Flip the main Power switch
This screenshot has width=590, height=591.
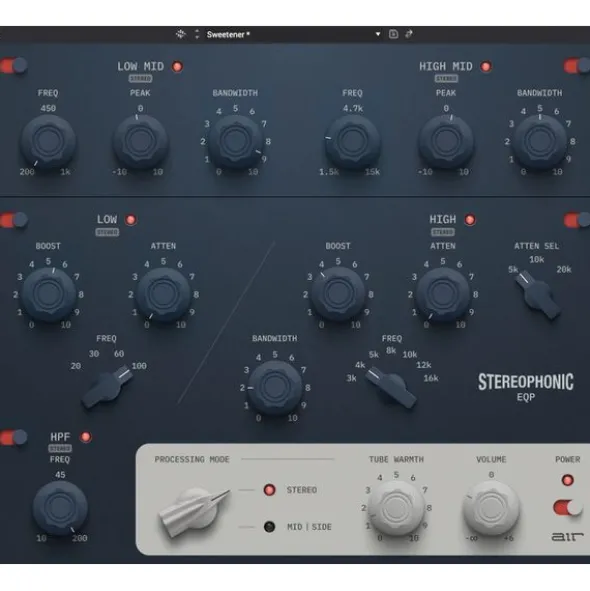tap(567, 508)
